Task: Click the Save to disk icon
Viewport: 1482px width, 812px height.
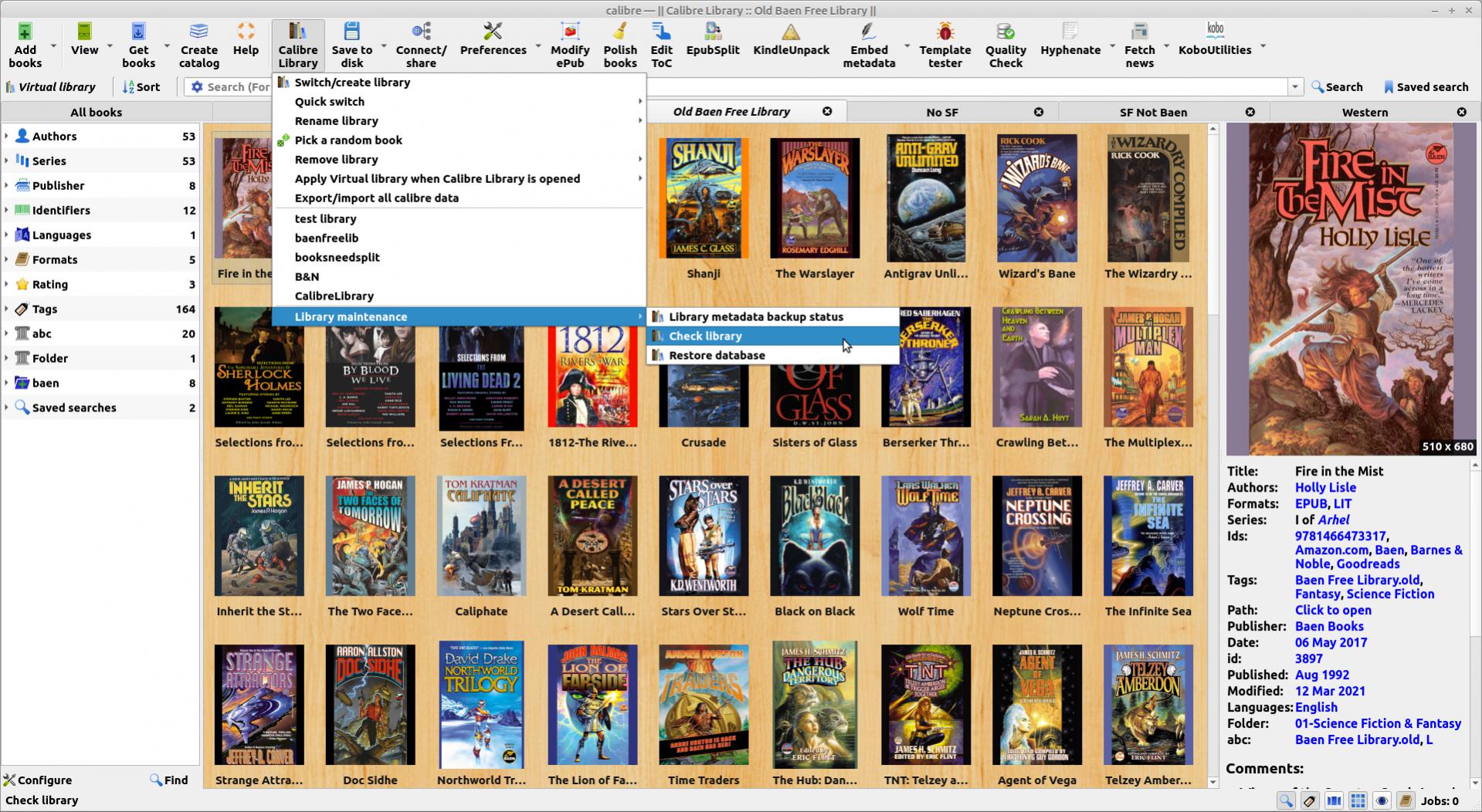Action: point(352,45)
